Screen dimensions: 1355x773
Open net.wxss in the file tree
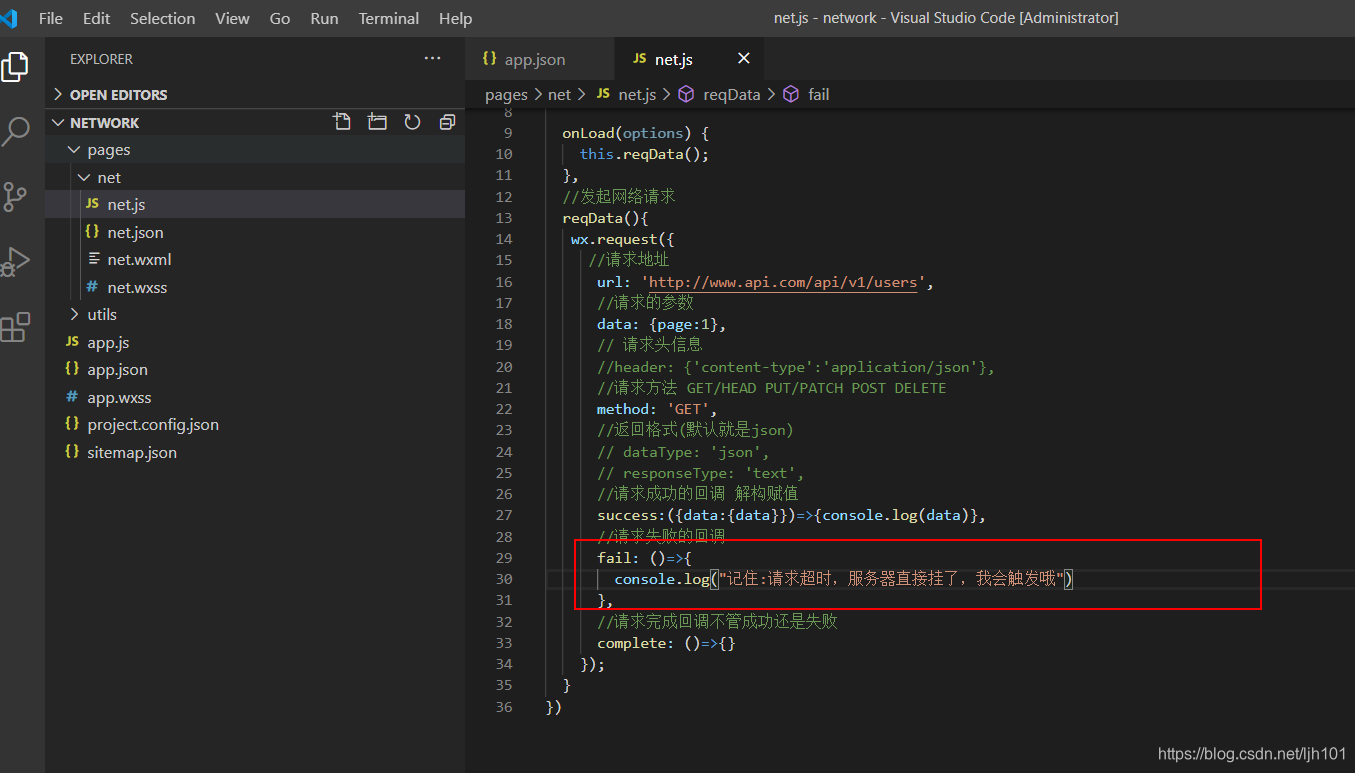click(255, 287)
